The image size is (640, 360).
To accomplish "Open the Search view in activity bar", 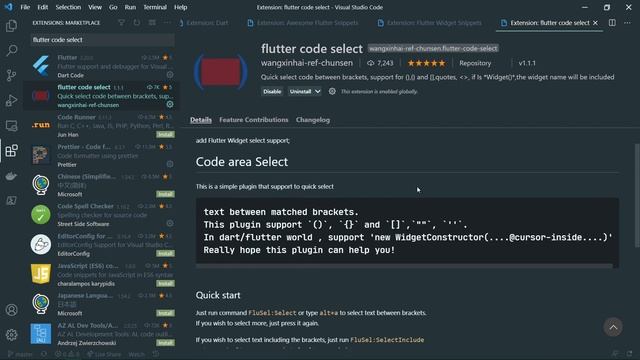I will [x=11, y=50].
